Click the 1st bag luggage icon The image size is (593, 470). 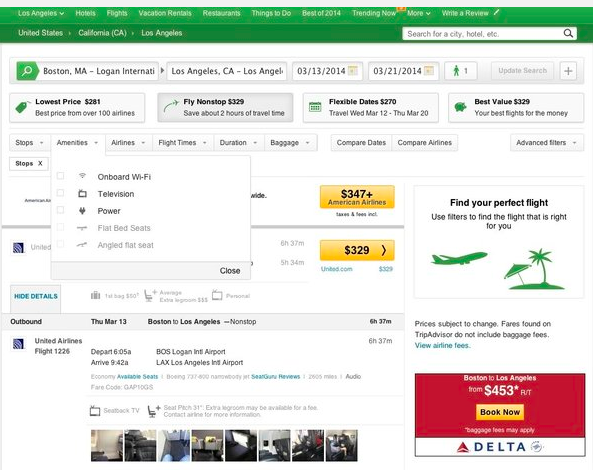96,295
